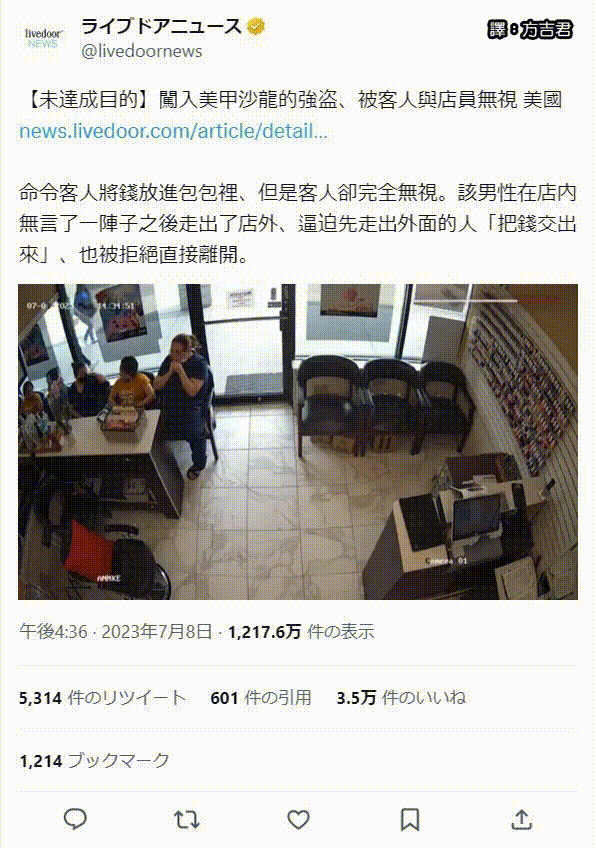The image size is (596, 848).
Task: Click the 1,217.6万 view count
Action: (301, 631)
